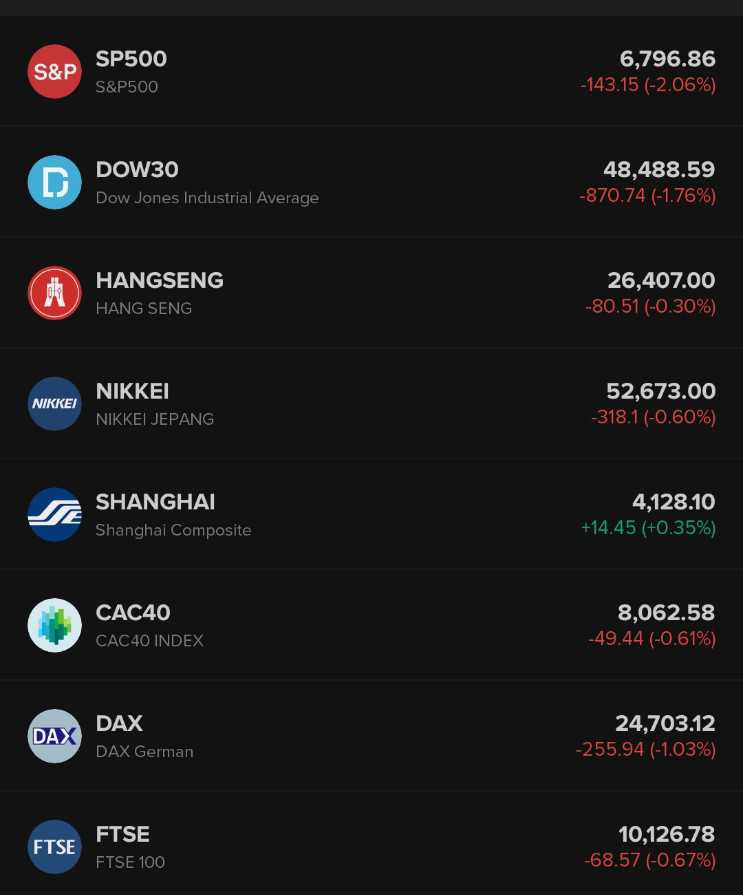Screen dimensions: 743x895
Task: Click the dark blue Nikkei logo icon
Action: coord(54,404)
